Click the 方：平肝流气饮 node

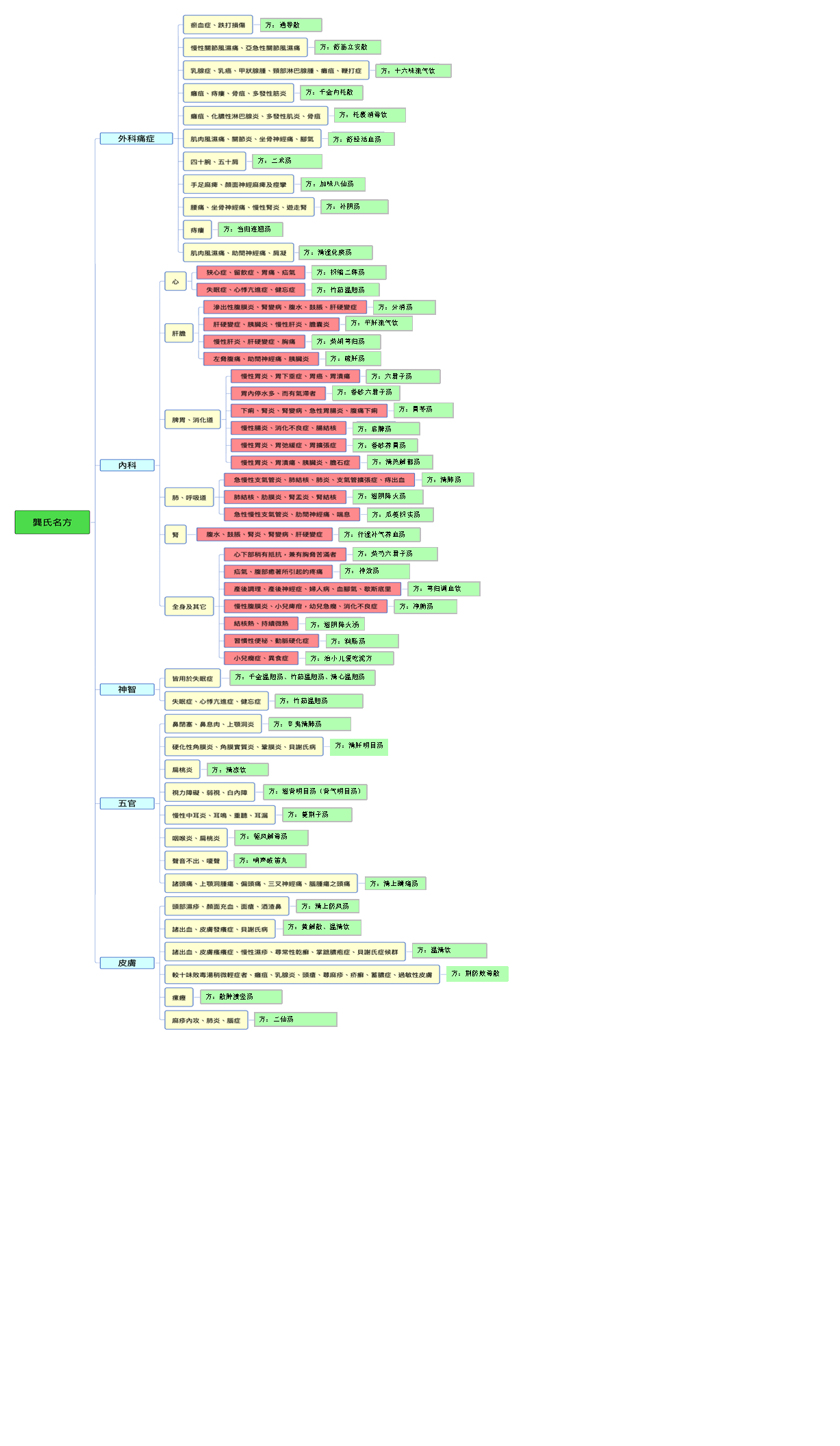pyautogui.click(x=379, y=323)
